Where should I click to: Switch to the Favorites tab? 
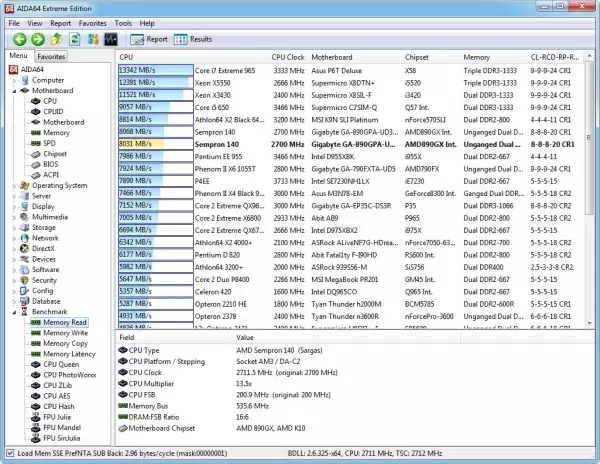(51, 57)
